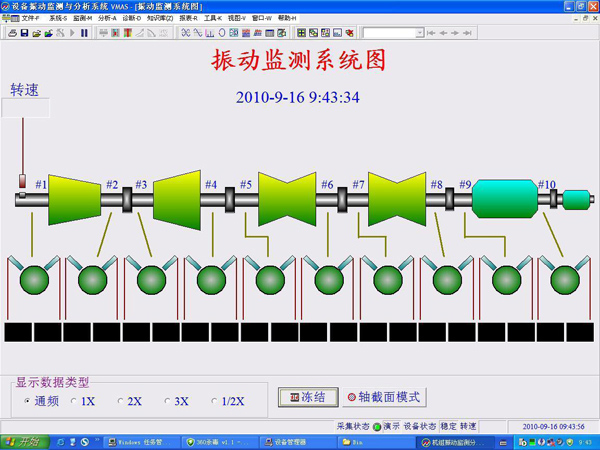Select the 通频 radio button
Screen dimensions: 600x450
(28, 401)
